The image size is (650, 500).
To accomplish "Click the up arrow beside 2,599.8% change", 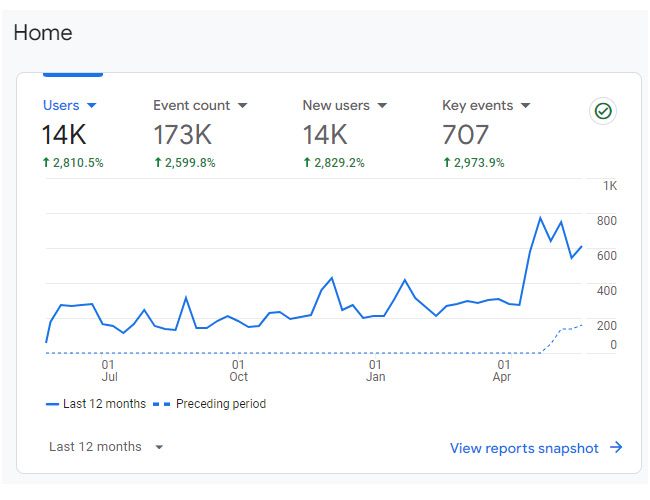I will 157,162.
